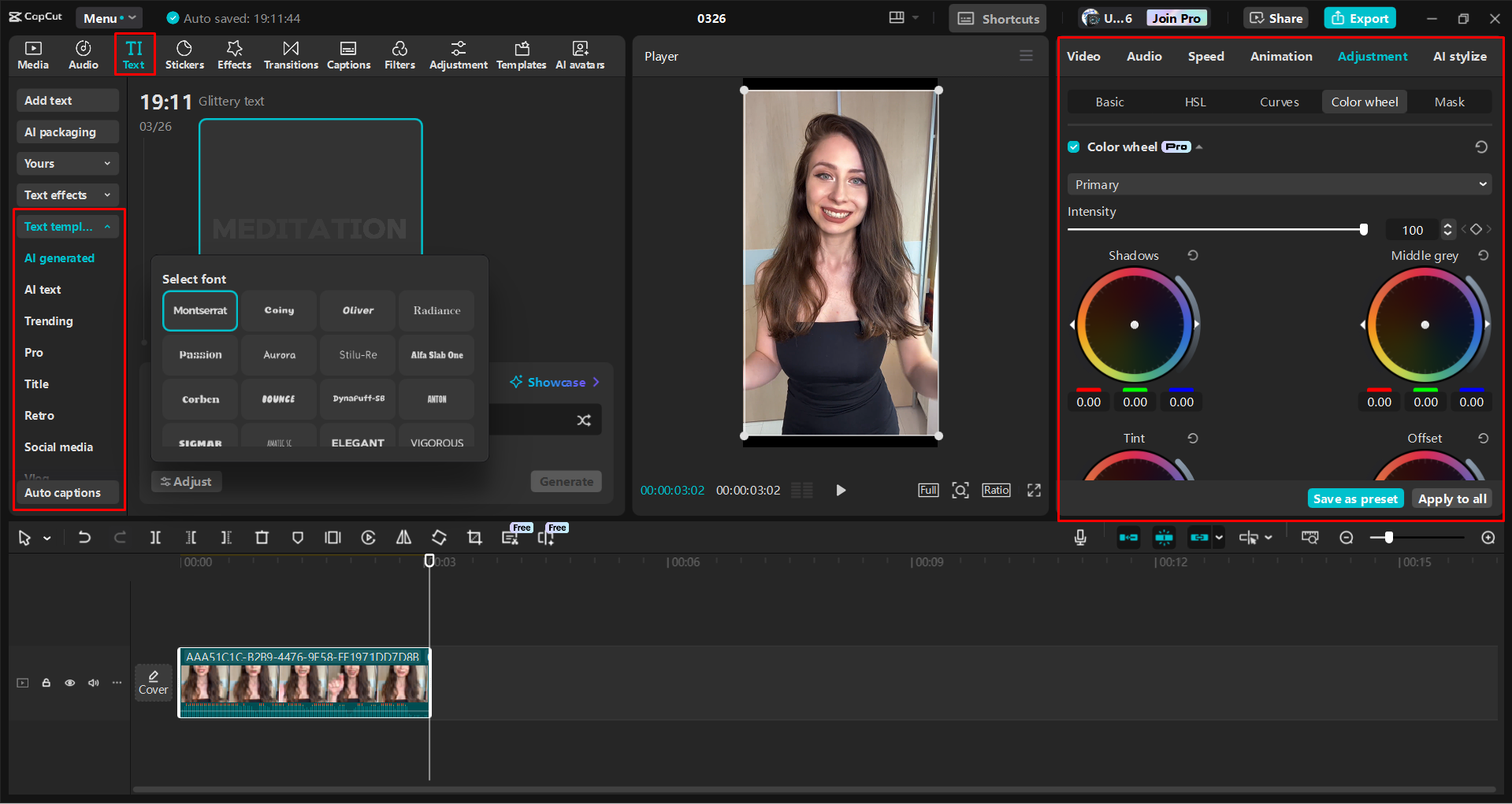The image size is (1512, 804).
Task: Open the Text effects dropdown
Action: [67, 195]
